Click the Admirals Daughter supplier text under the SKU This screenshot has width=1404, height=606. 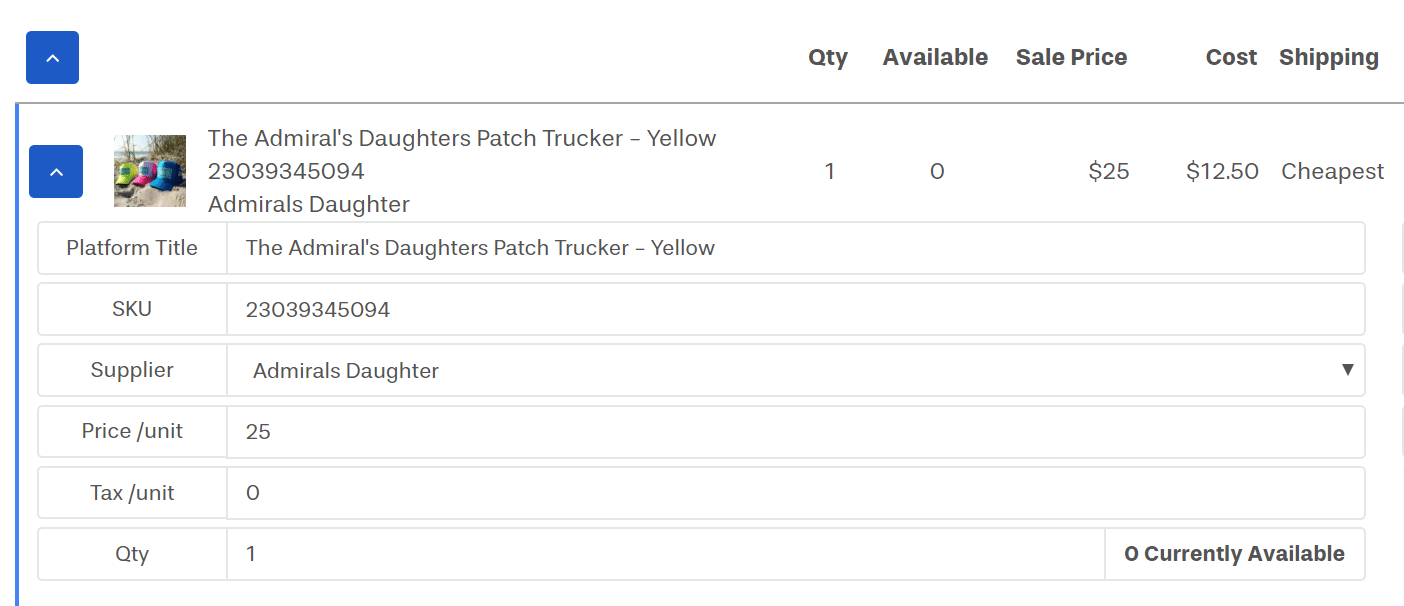308,205
